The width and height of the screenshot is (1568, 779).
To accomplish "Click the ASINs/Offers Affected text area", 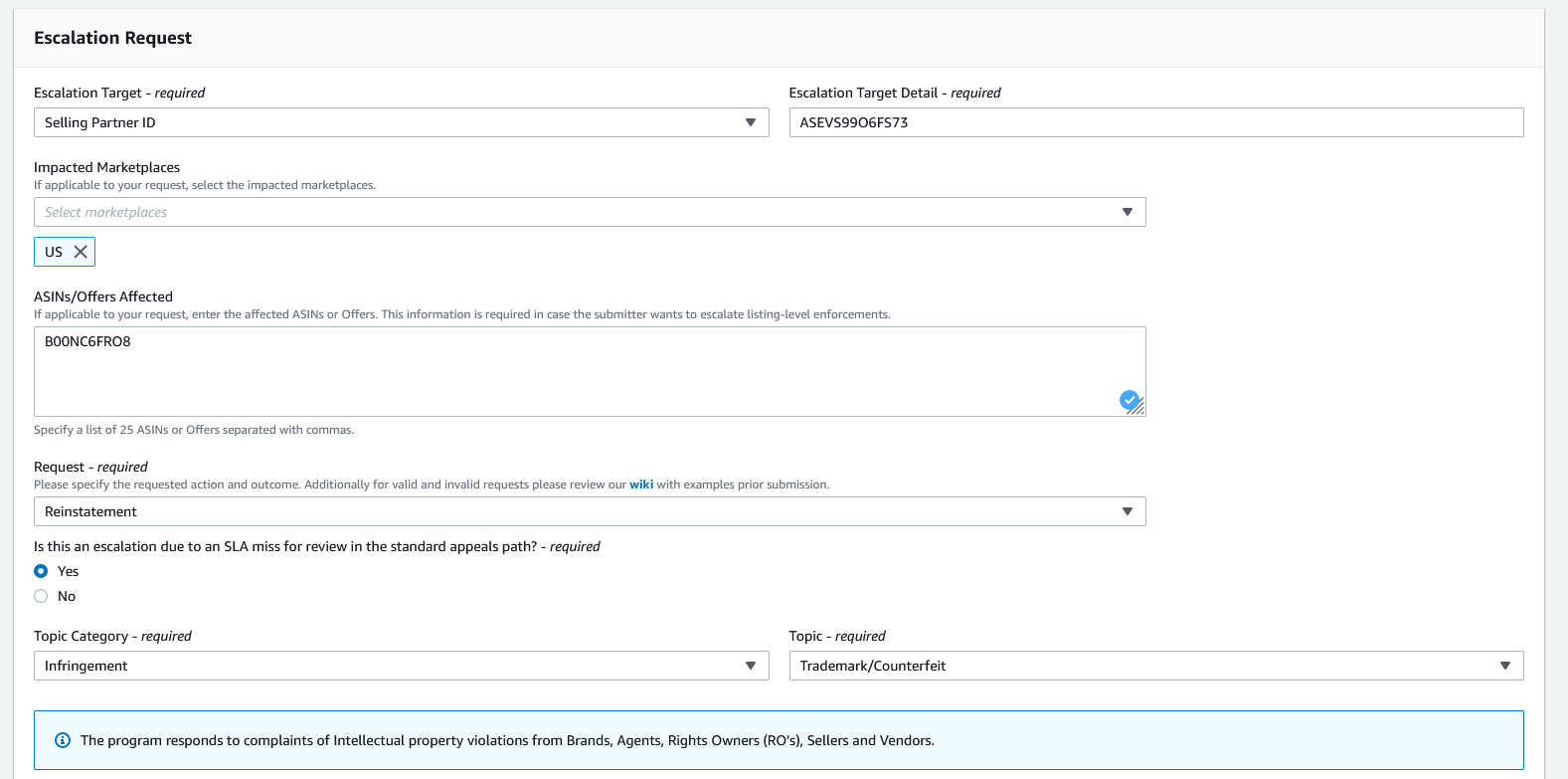I will pyautogui.click(x=590, y=371).
